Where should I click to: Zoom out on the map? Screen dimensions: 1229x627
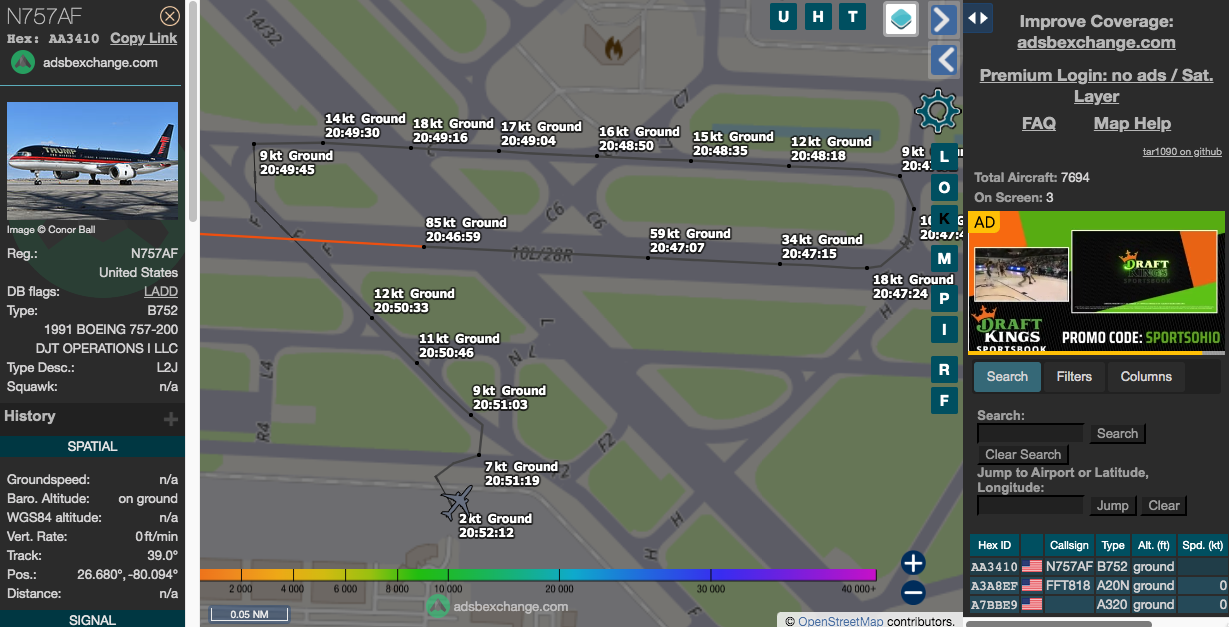pyautogui.click(x=913, y=593)
